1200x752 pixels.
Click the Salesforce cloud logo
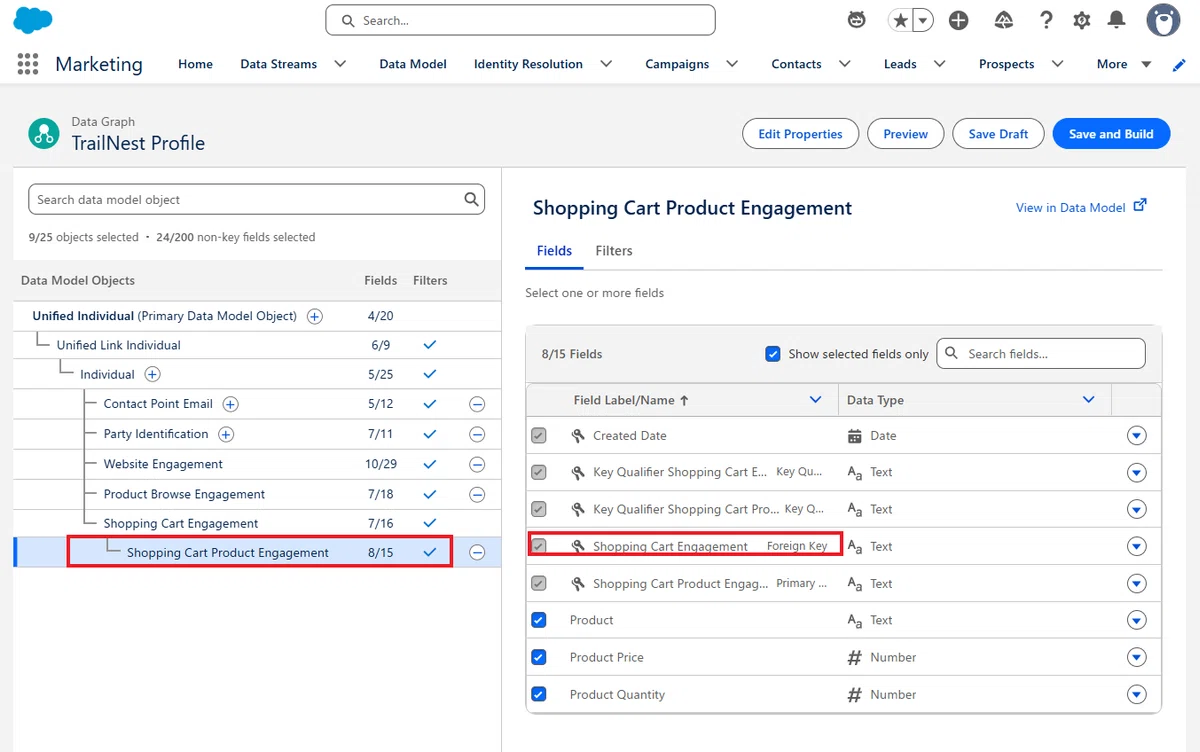[33, 20]
